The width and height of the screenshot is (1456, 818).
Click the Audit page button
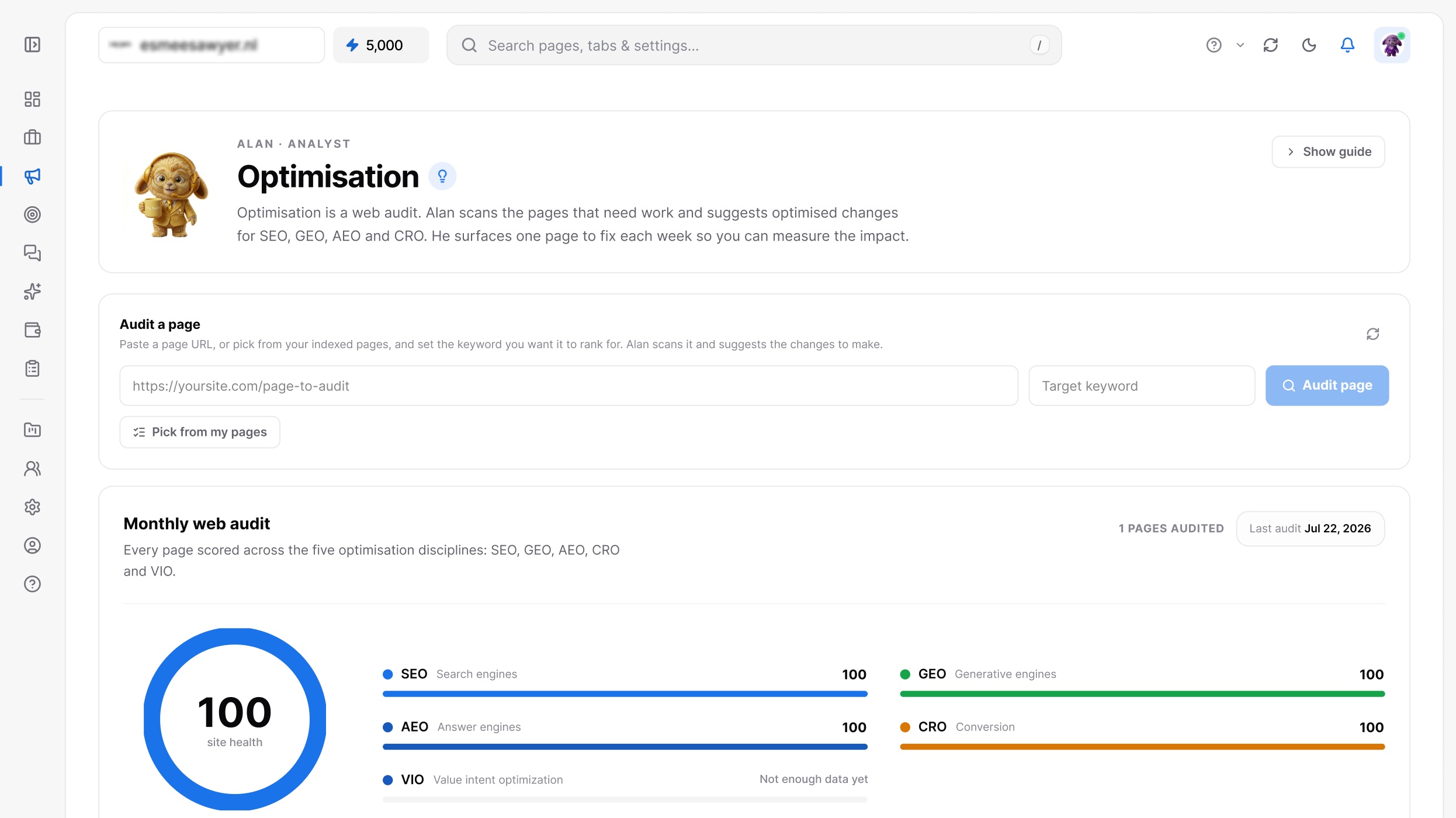(1327, 386)
